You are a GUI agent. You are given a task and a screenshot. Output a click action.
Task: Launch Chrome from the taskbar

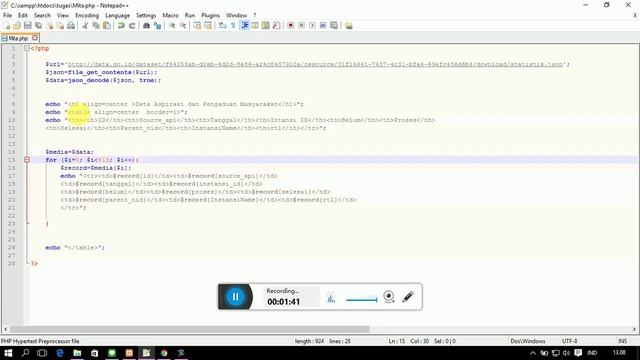(164, 353)
